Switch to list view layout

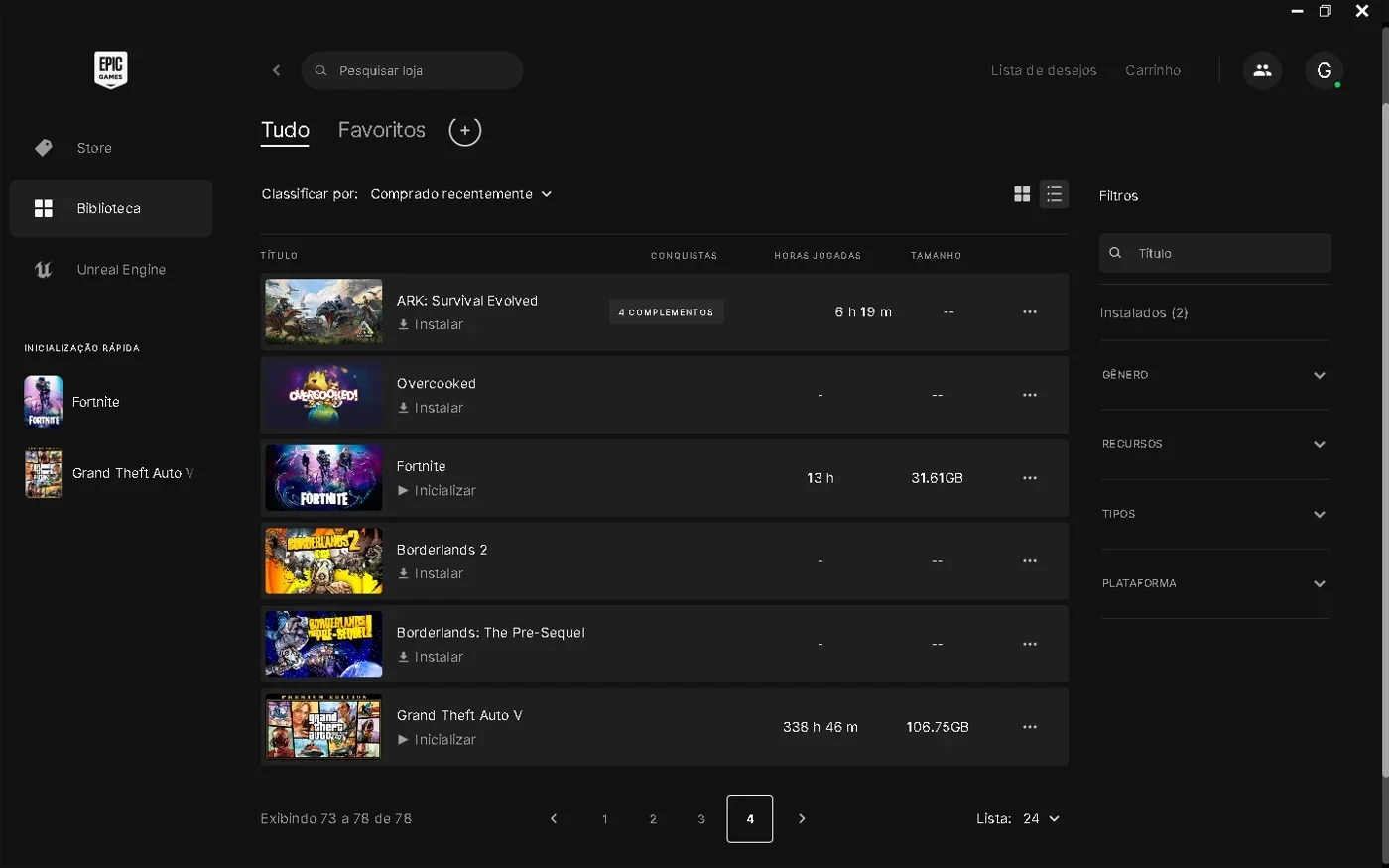[x=1054, y=194]
